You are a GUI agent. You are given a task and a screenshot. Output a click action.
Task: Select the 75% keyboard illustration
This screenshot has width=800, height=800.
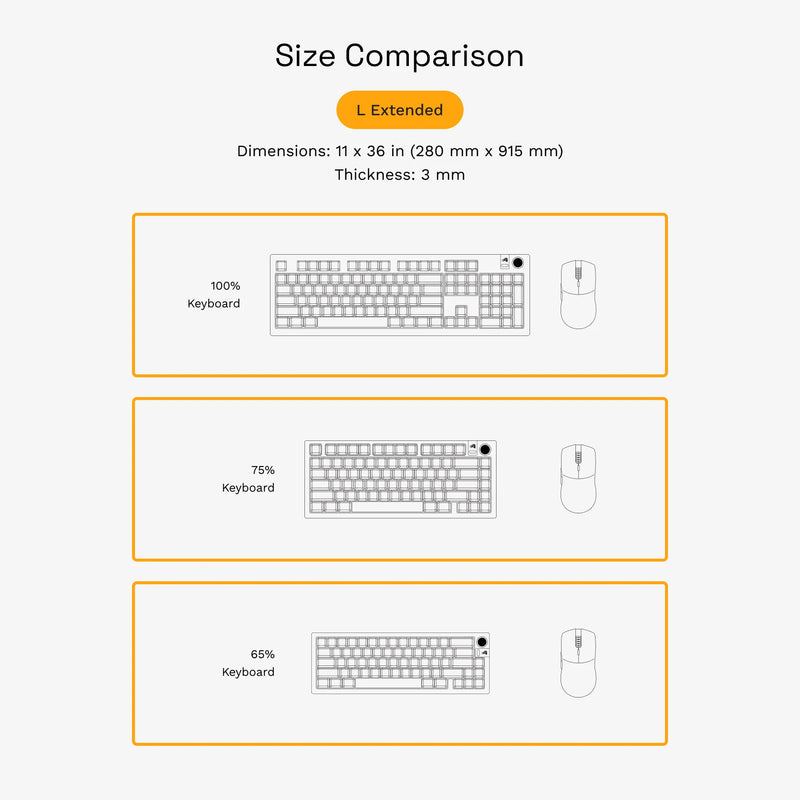click(400, 479)
